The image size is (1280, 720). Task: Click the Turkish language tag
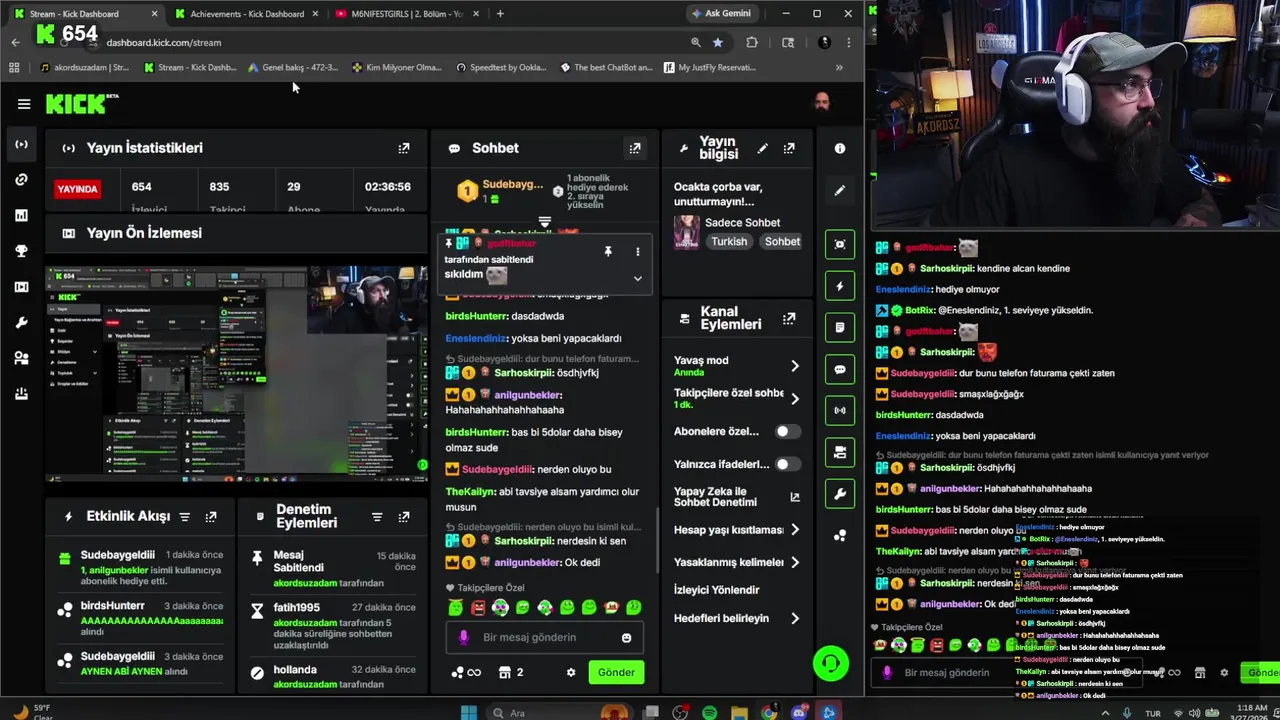pyautogui.click(x=729, y=242)
